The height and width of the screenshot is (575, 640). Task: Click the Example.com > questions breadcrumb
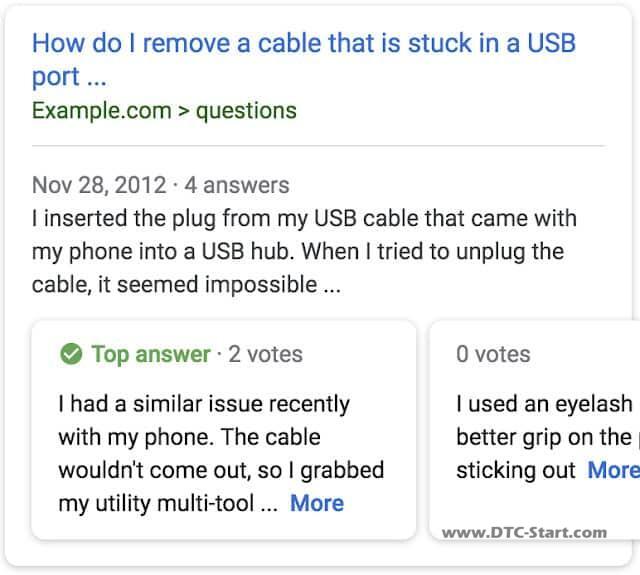pos(164,111)
